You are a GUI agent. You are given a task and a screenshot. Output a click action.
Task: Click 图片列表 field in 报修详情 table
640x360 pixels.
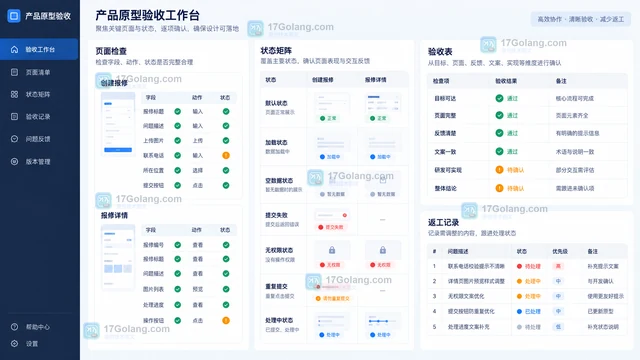[153, 289]
